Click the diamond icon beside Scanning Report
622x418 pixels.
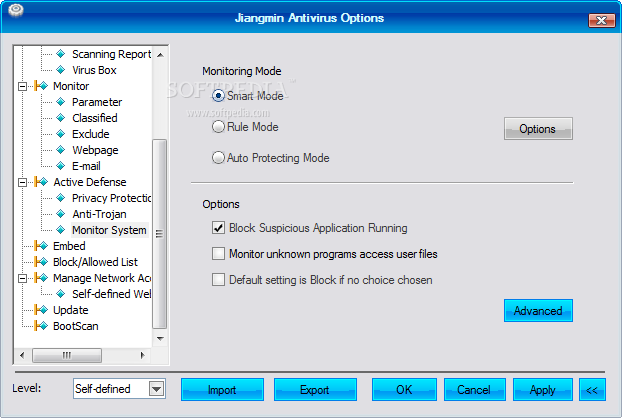pyautogui.click(x=61, y=54)
